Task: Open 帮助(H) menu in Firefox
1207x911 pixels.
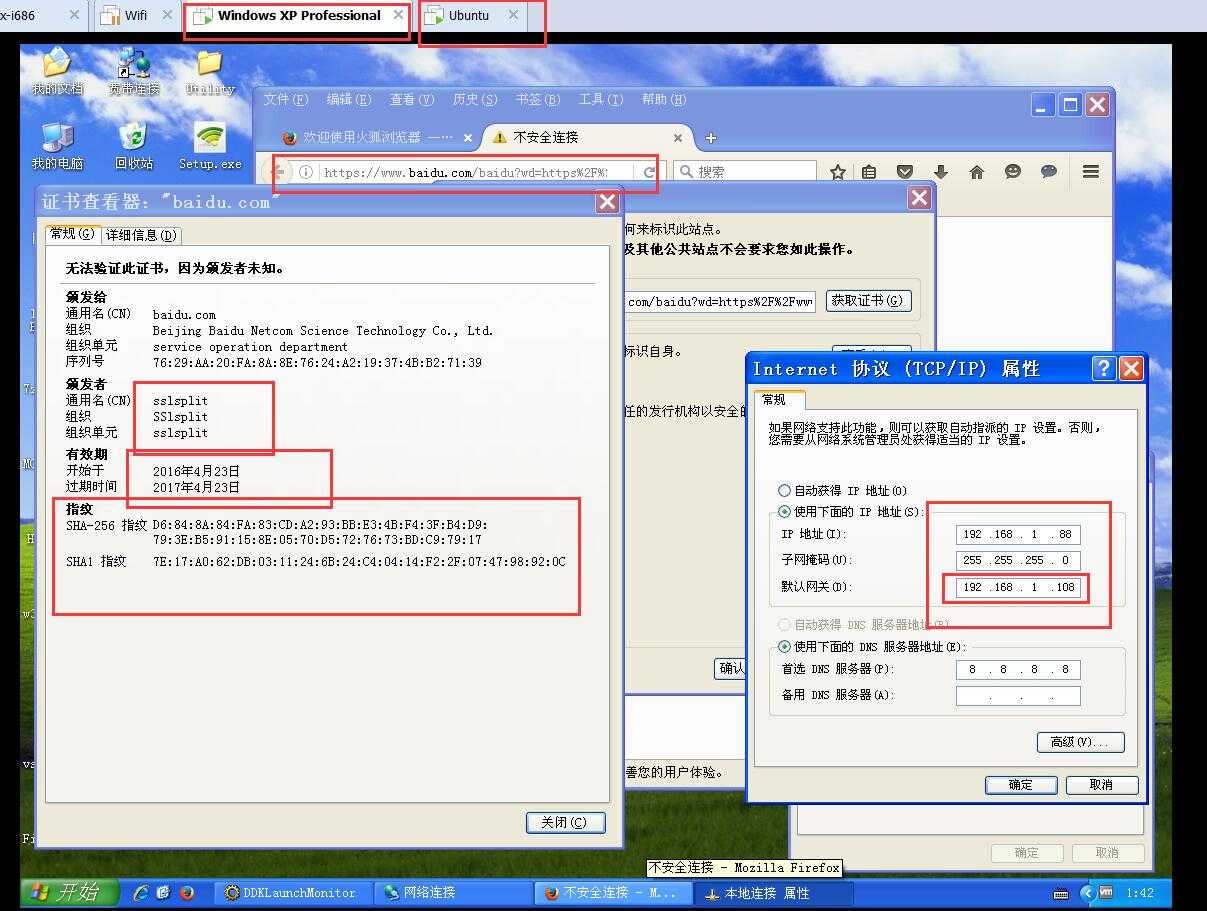Action: 664,100
